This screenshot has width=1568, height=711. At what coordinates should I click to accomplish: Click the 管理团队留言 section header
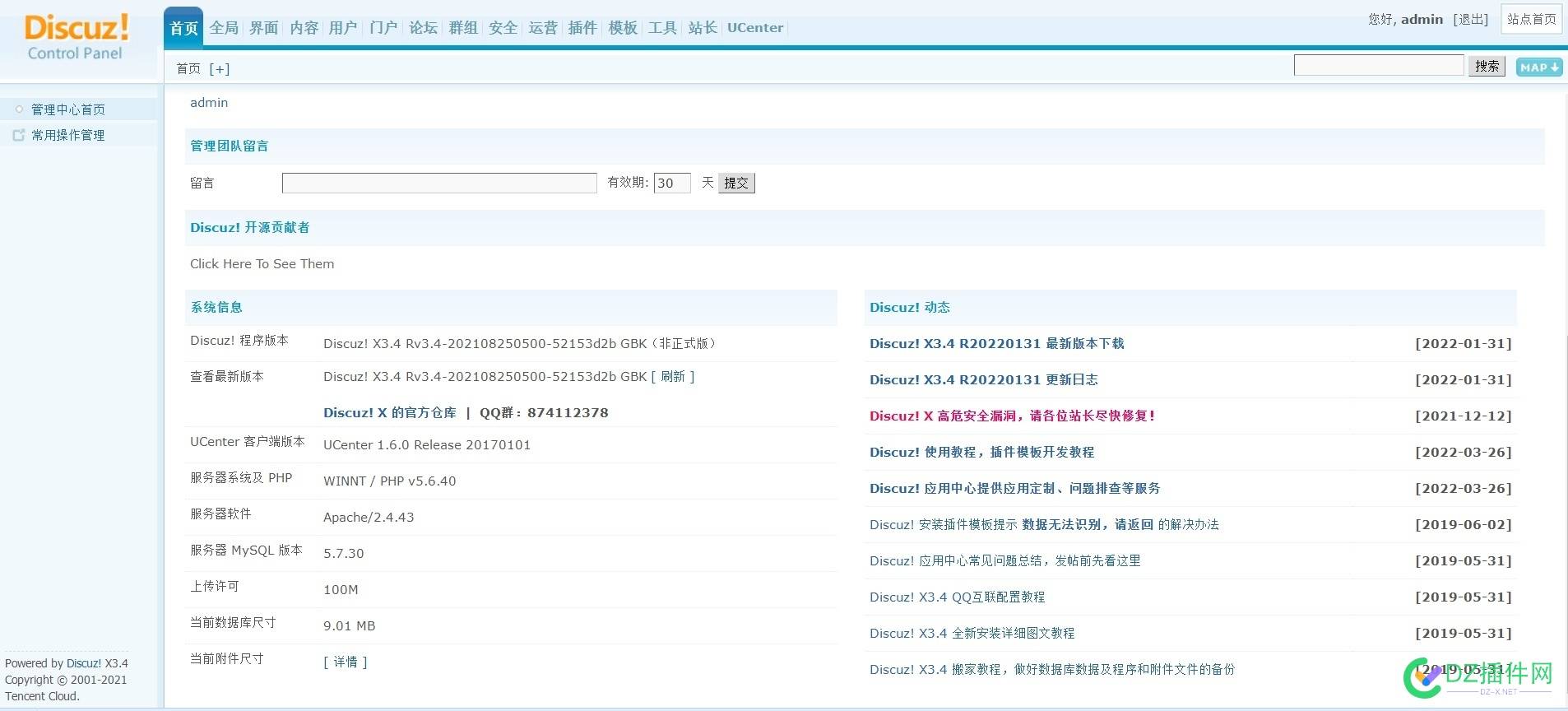[230, 146]
